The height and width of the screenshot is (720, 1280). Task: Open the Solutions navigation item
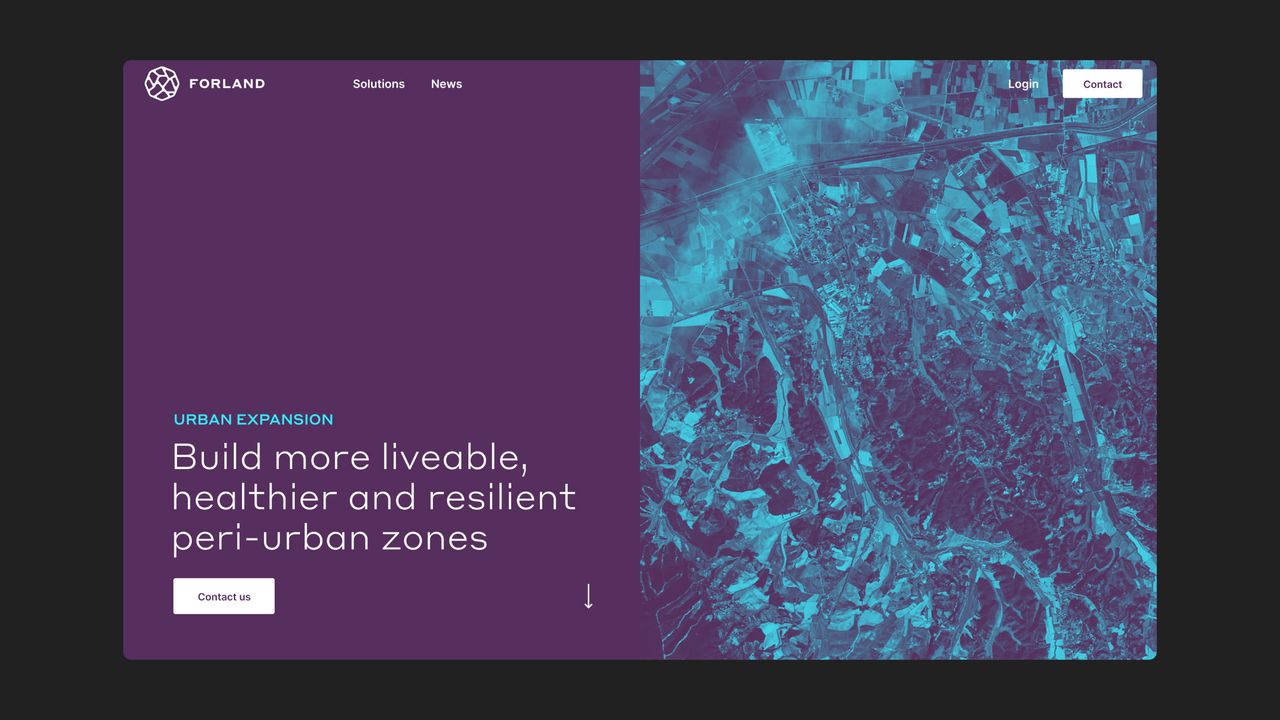(378, 84)
